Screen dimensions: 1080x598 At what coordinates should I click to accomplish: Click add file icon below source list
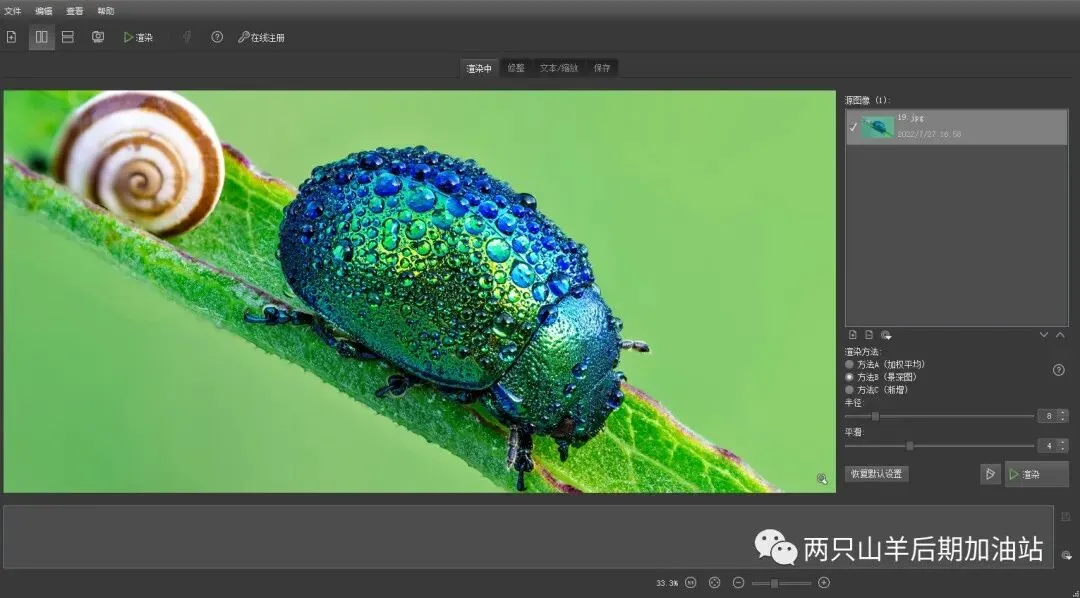pyautogui.click(x=853, y=335)
